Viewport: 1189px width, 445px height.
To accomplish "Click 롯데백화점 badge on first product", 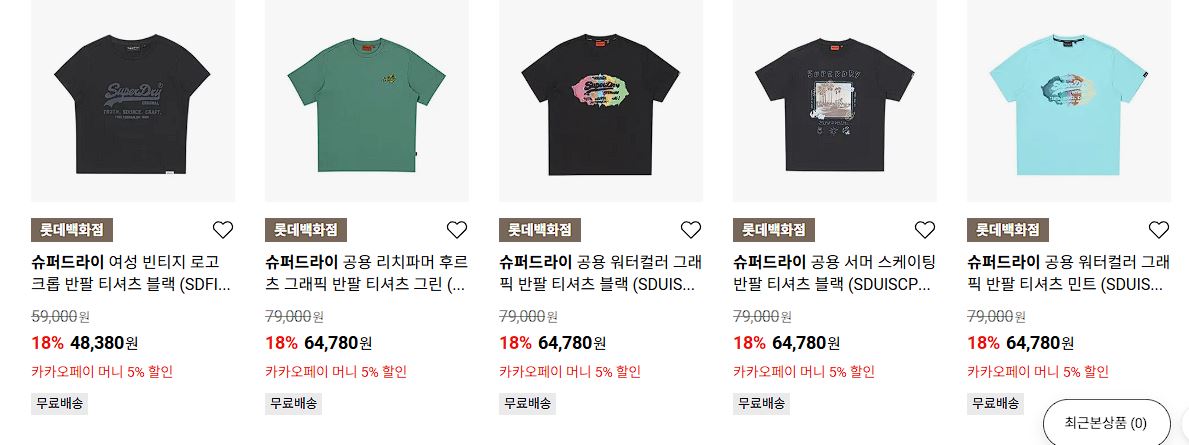I will coord(72,230).
